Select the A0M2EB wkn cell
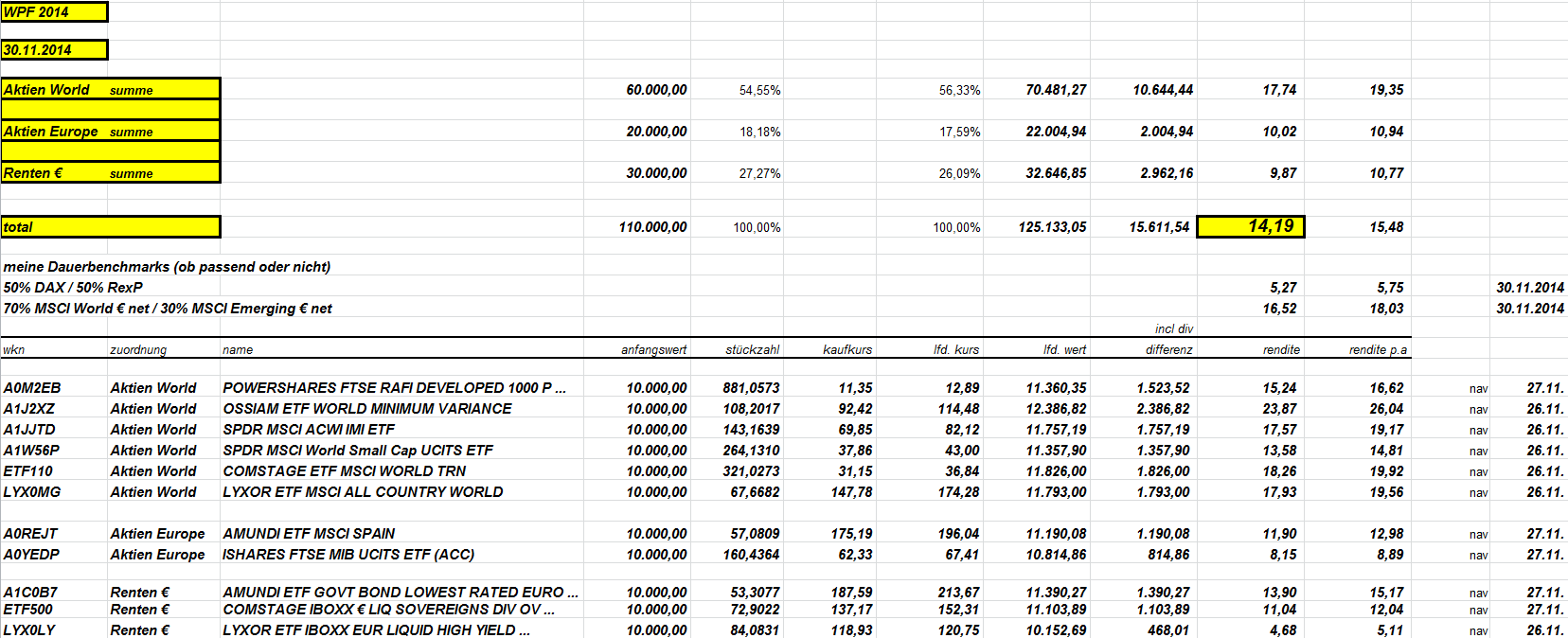The width and height of the screenshot is (1568, 638). pyautogui.click(x=32, y=388)
